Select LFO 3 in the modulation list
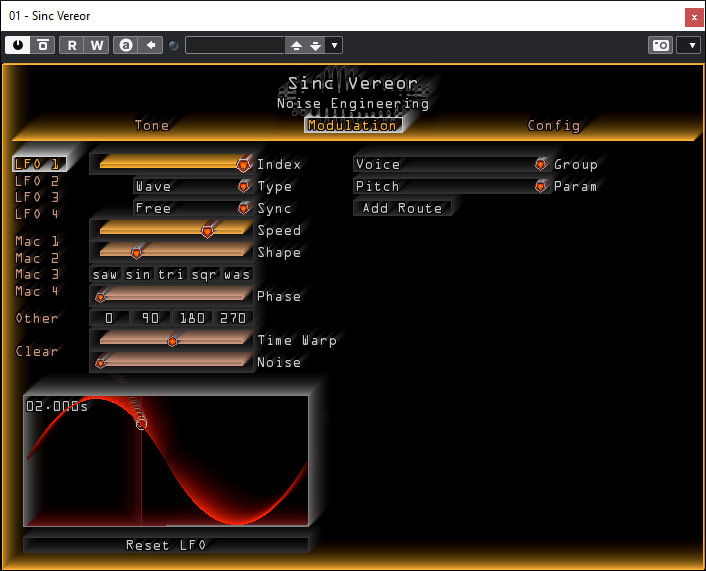Viewport: 706px width, 571px height. point(37,197)
